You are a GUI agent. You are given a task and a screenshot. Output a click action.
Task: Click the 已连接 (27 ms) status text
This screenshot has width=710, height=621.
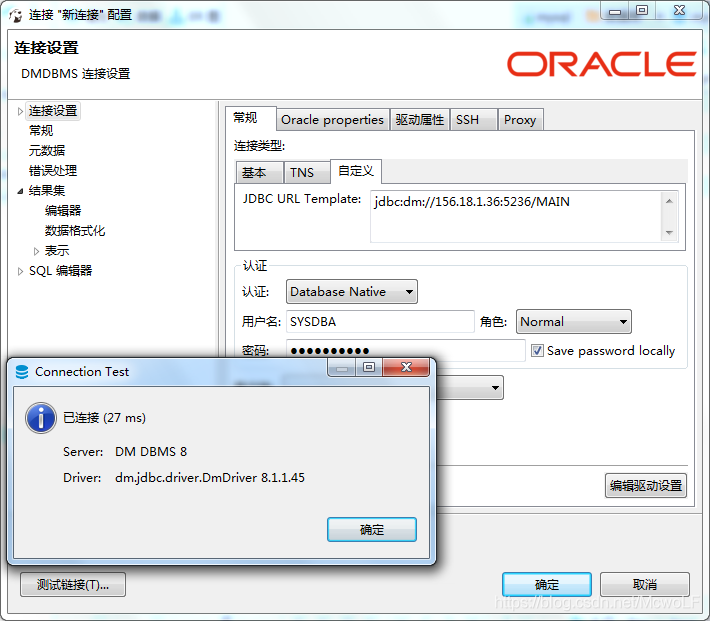[x=105, y=418]
